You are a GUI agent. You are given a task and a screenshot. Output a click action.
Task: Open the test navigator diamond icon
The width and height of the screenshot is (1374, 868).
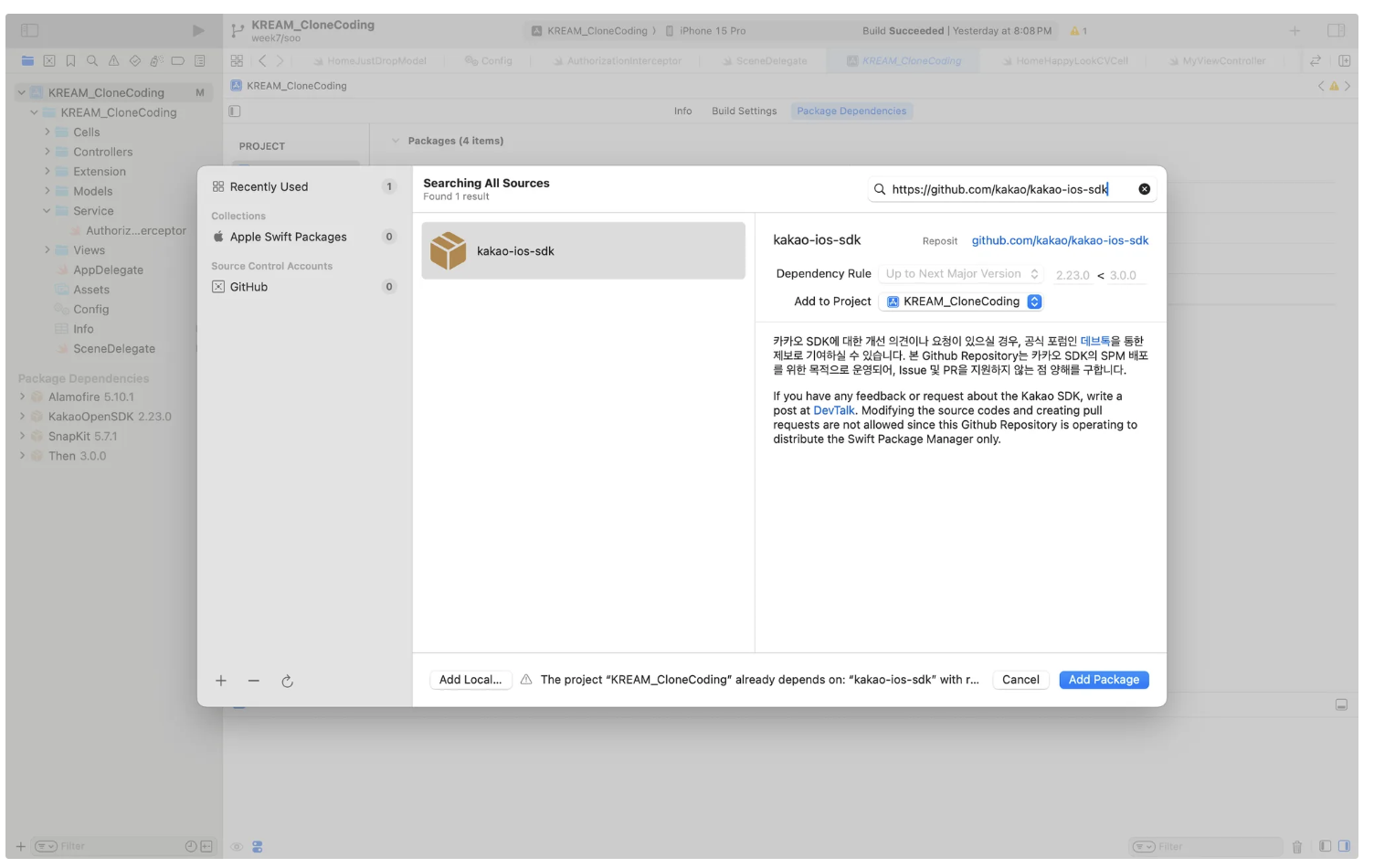click(x=135, y=61)
